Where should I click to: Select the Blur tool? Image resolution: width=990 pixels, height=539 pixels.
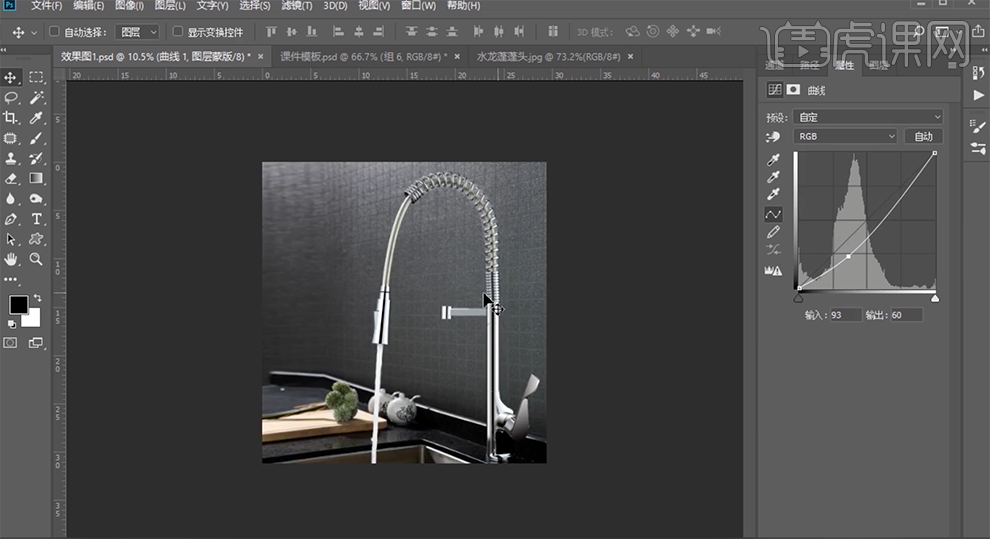[11, 198]
